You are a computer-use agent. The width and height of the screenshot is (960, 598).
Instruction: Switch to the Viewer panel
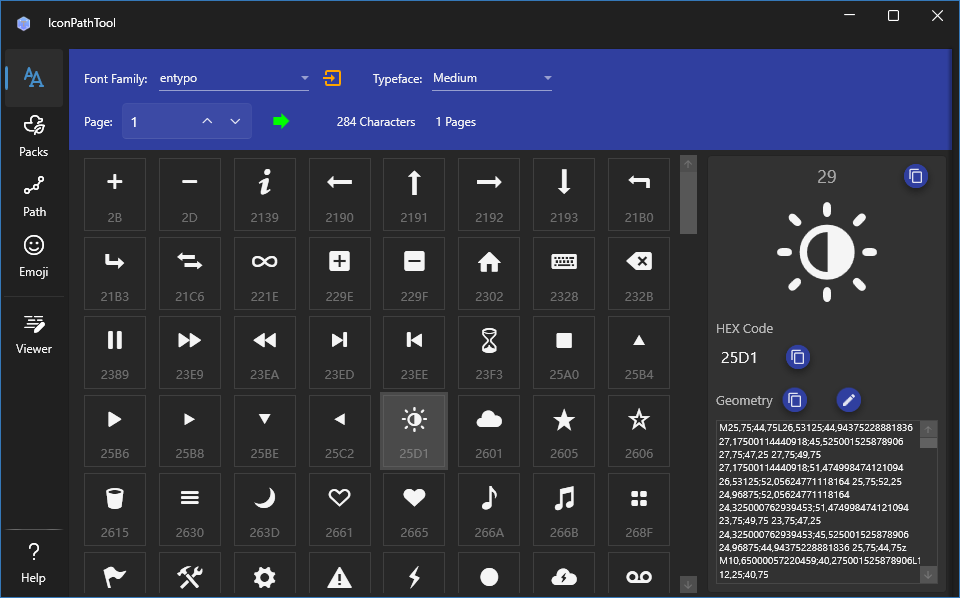pyautogui.click(x=33, y=335)
